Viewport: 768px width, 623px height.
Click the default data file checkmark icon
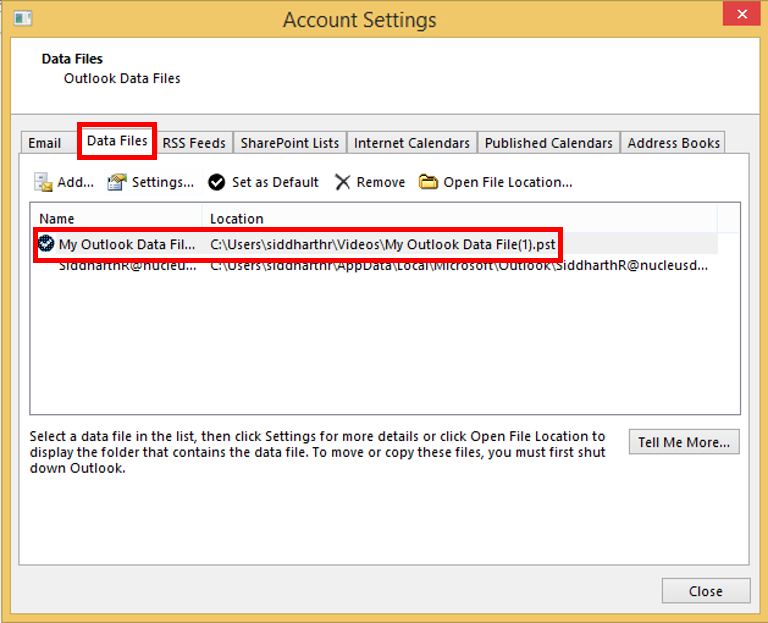pyautogui.click(x=46, y=243)
